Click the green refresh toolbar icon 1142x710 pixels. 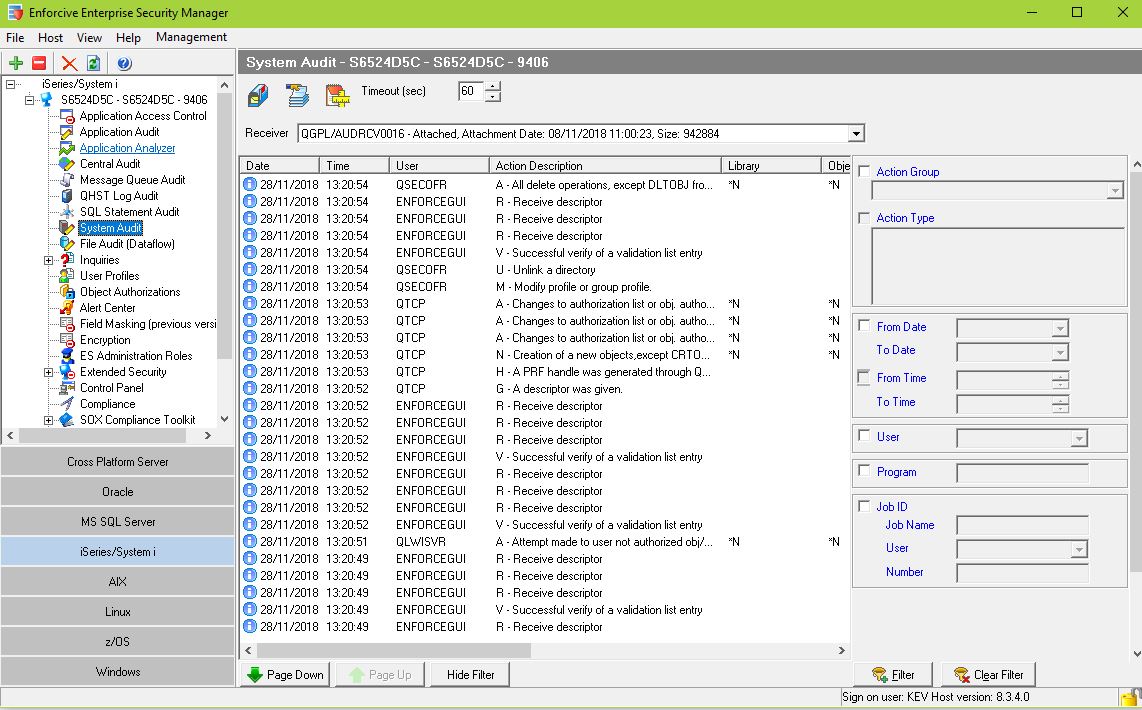click(93, 63)
